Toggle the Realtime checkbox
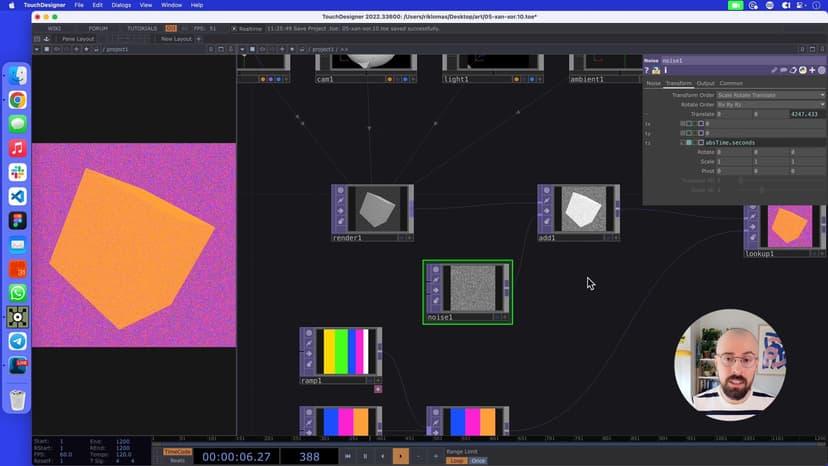828x466 pixels. coord(235,28)
